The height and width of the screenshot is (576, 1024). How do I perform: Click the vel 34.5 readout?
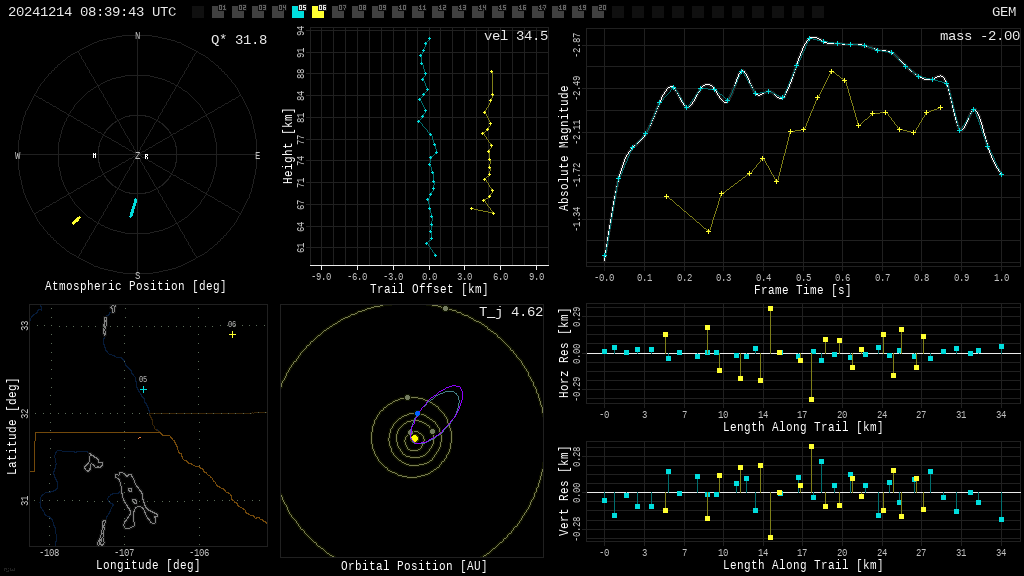515,36
